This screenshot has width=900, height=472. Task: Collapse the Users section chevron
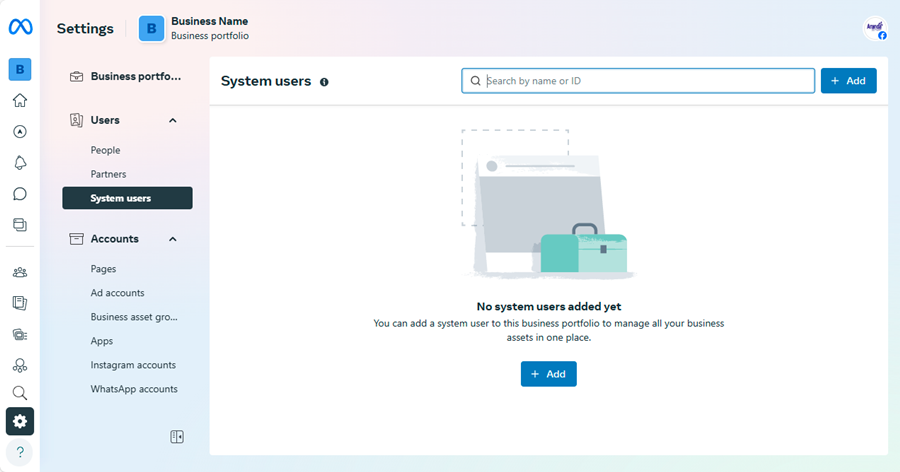point(172,120)
